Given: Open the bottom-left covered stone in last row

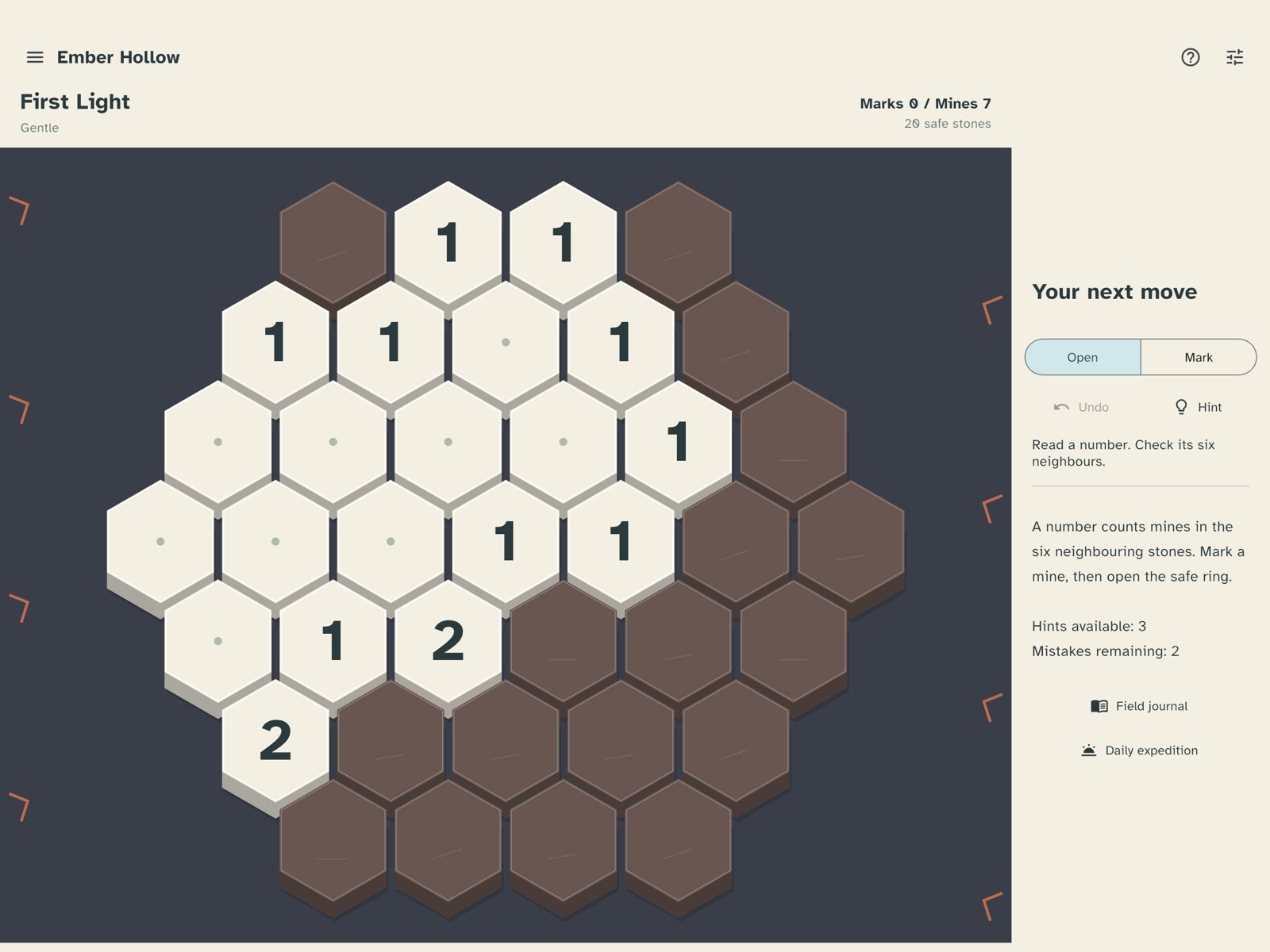Looking at the screenshot, I should 333,841.
